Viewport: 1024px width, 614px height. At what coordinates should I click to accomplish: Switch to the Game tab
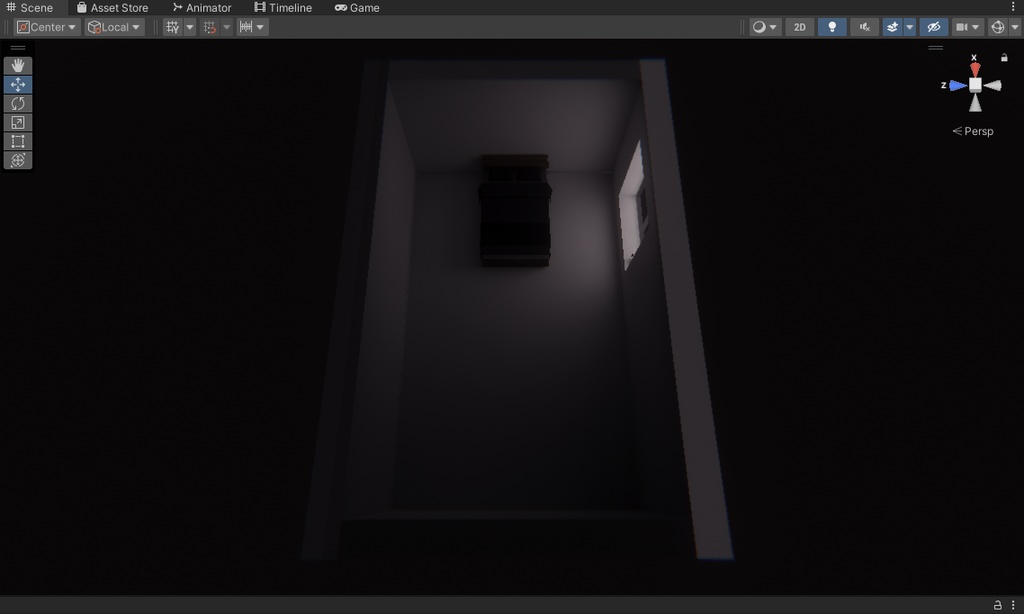click(360, 7)
